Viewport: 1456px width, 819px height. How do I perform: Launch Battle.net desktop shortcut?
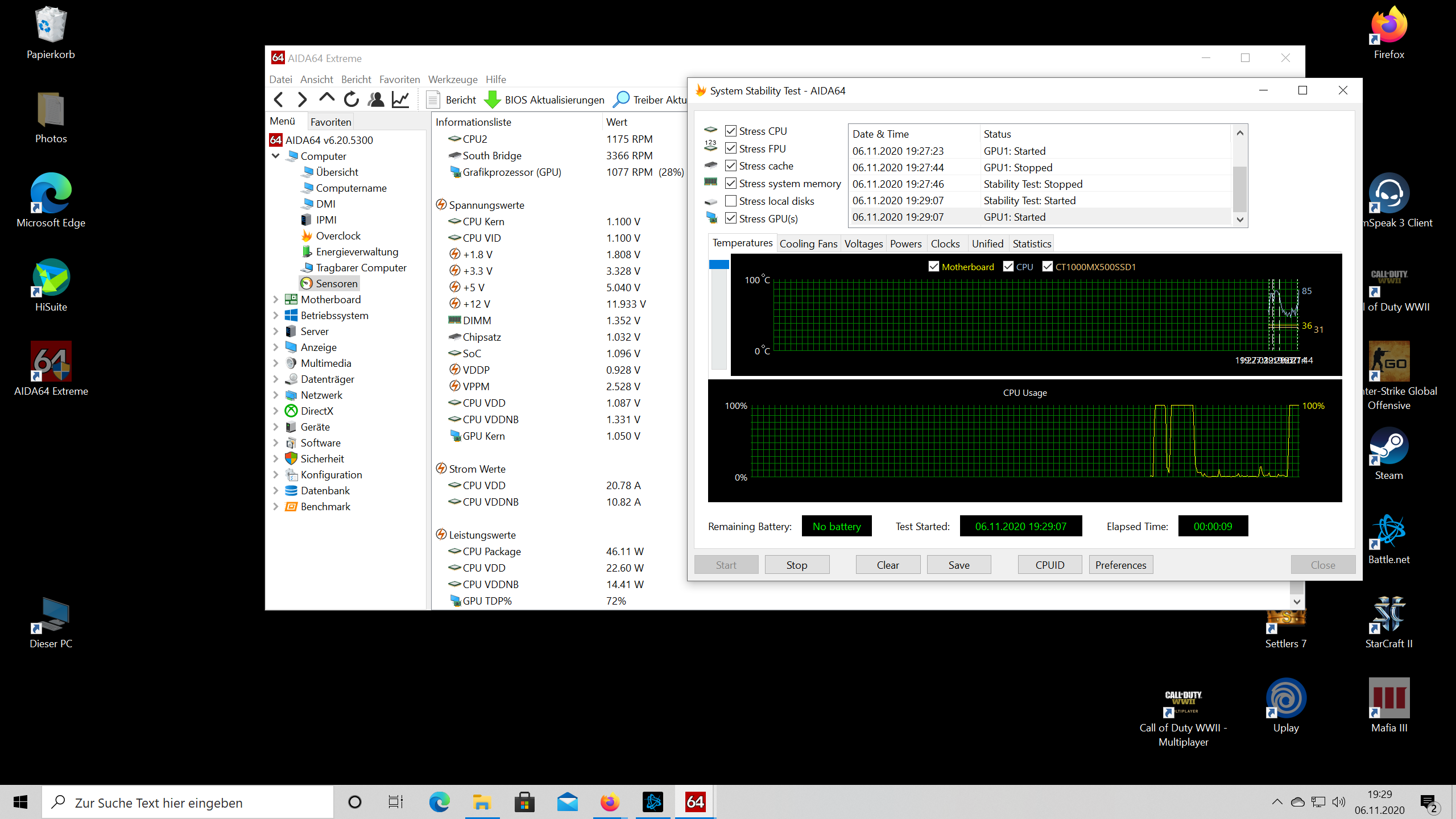coord(1389,539)
